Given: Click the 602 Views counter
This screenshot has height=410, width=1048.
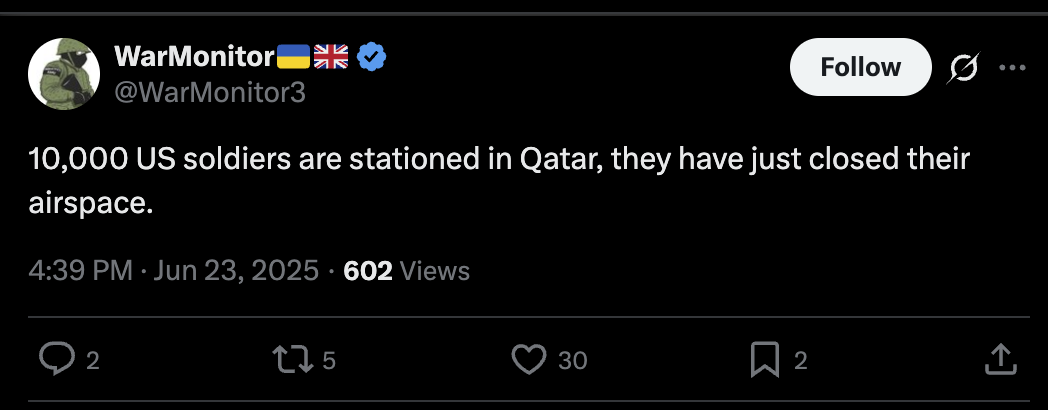Looking at the screenshot, I should [x=406, y=271].
